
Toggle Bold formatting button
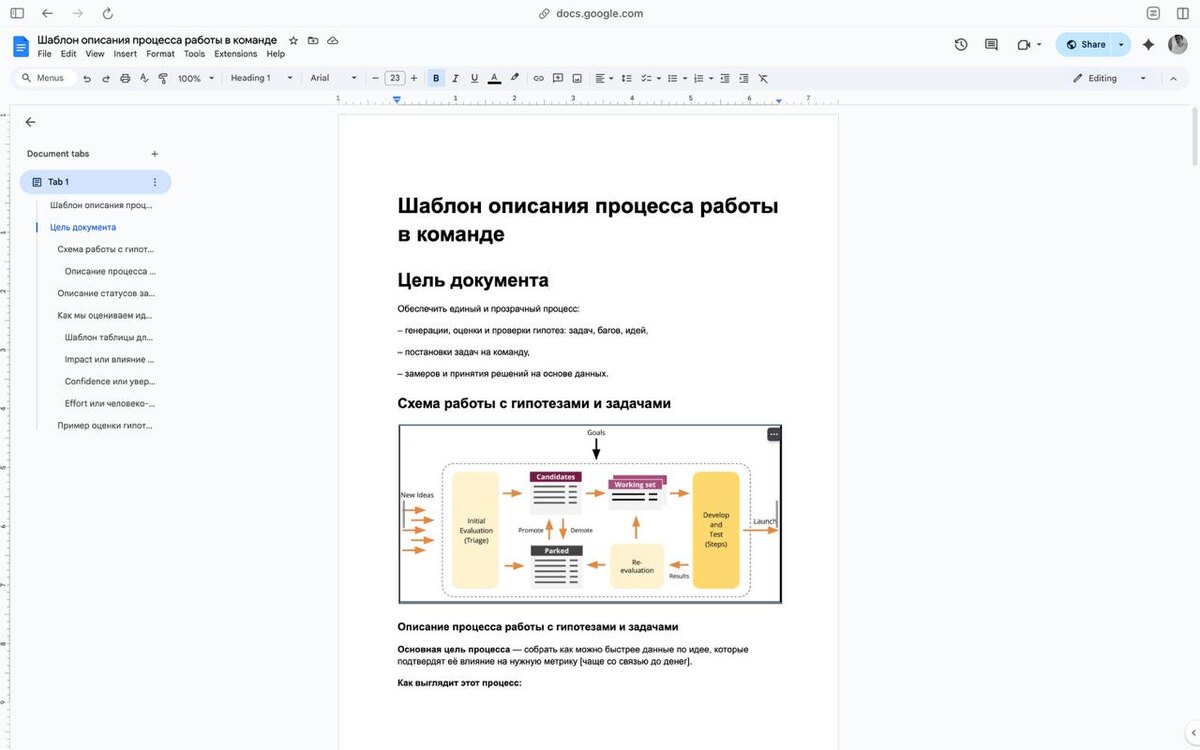click(436, 78)
